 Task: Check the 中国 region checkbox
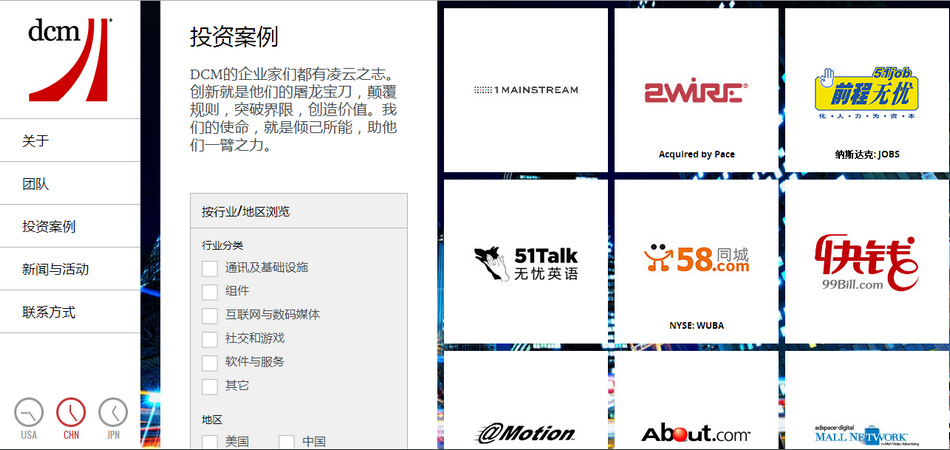(286, 442)
